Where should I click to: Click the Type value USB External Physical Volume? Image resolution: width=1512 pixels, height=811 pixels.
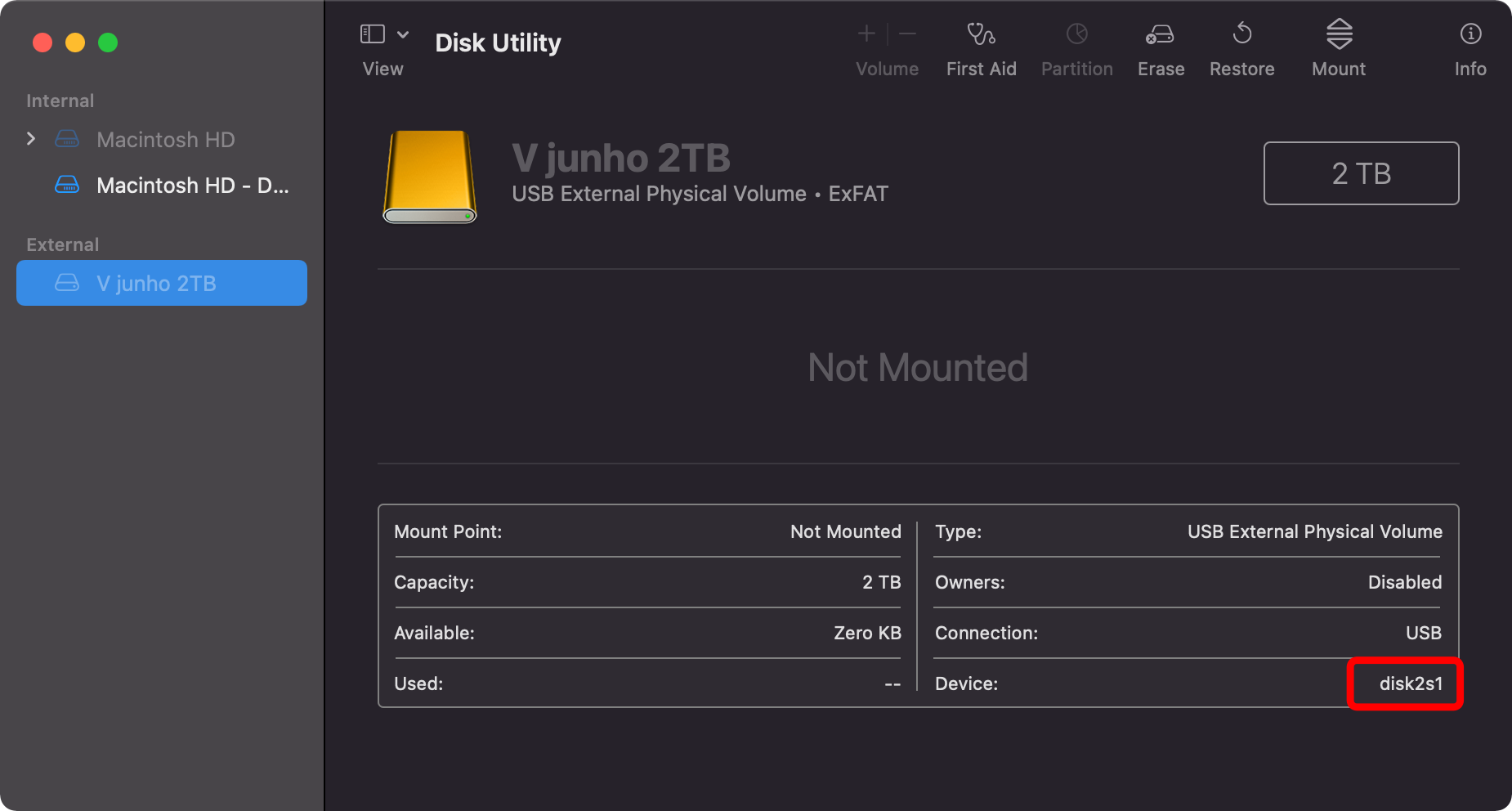[1315, 531]
